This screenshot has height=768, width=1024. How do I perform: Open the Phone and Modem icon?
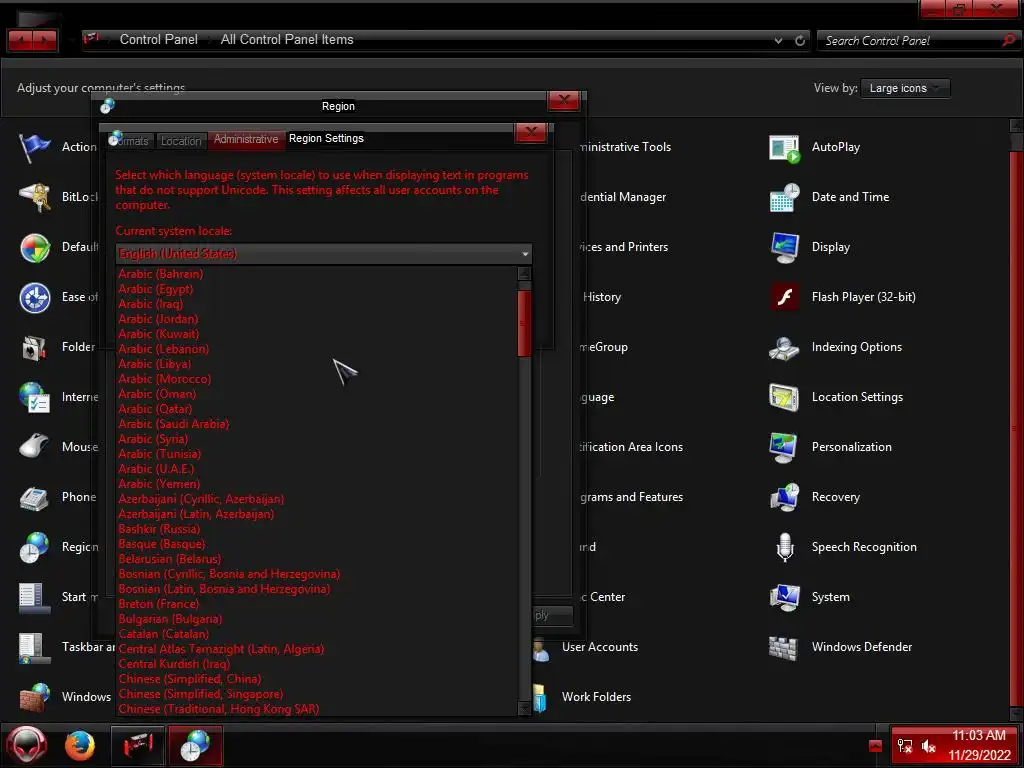[x=35, y=498]
